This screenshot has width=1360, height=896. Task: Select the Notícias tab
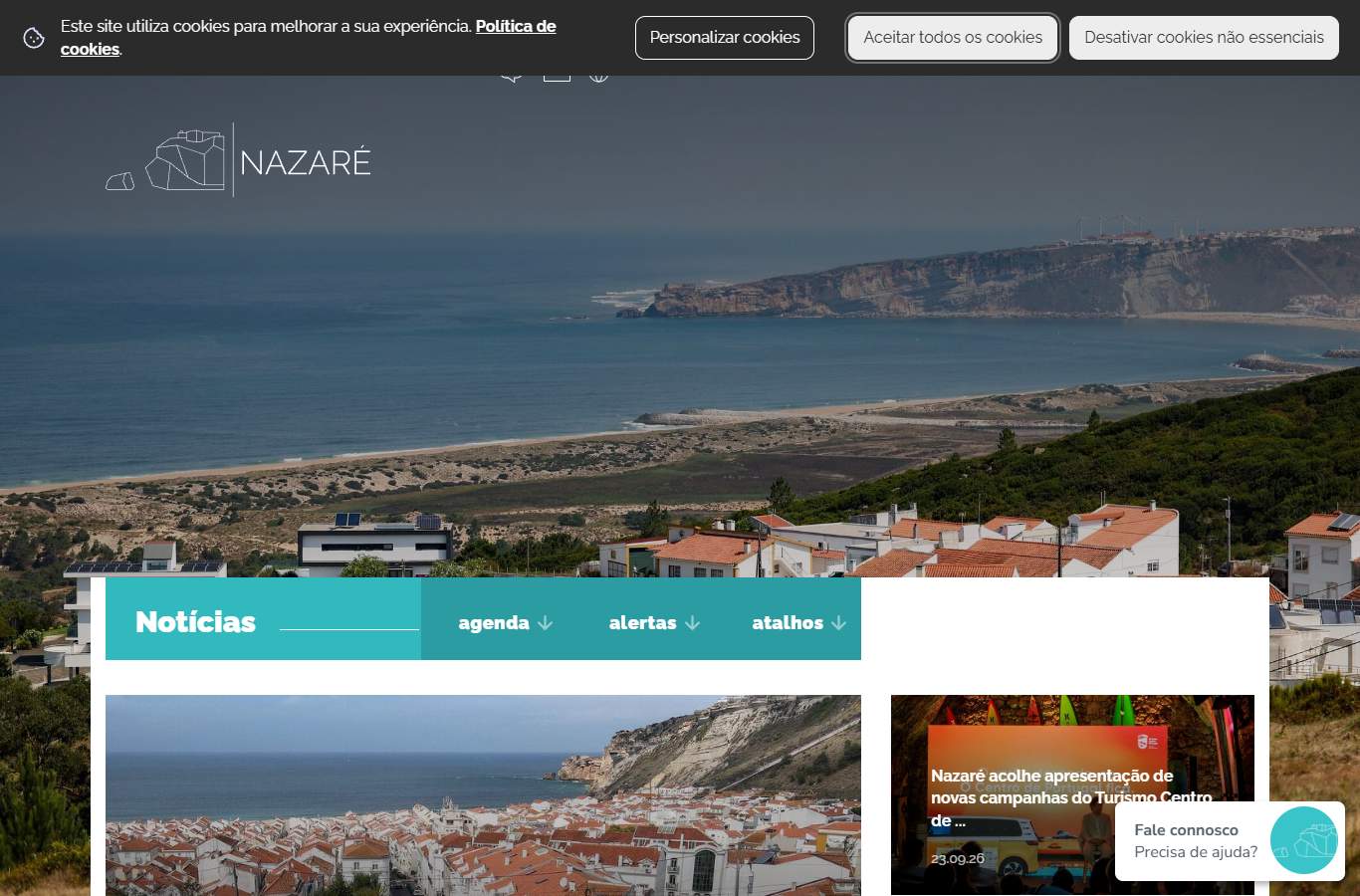point(195,621)
